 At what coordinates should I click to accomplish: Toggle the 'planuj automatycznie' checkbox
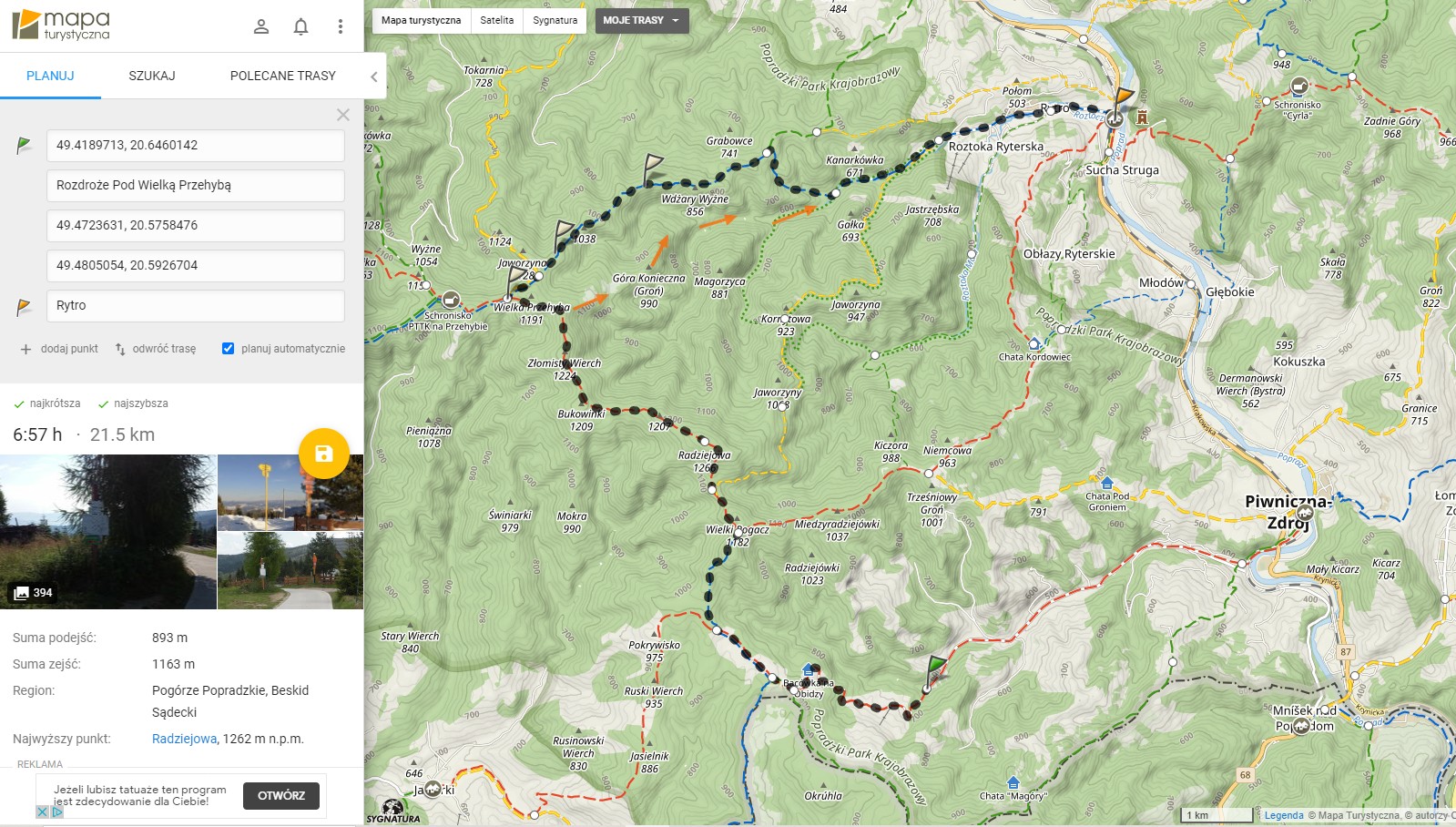[x=228, y=348]
